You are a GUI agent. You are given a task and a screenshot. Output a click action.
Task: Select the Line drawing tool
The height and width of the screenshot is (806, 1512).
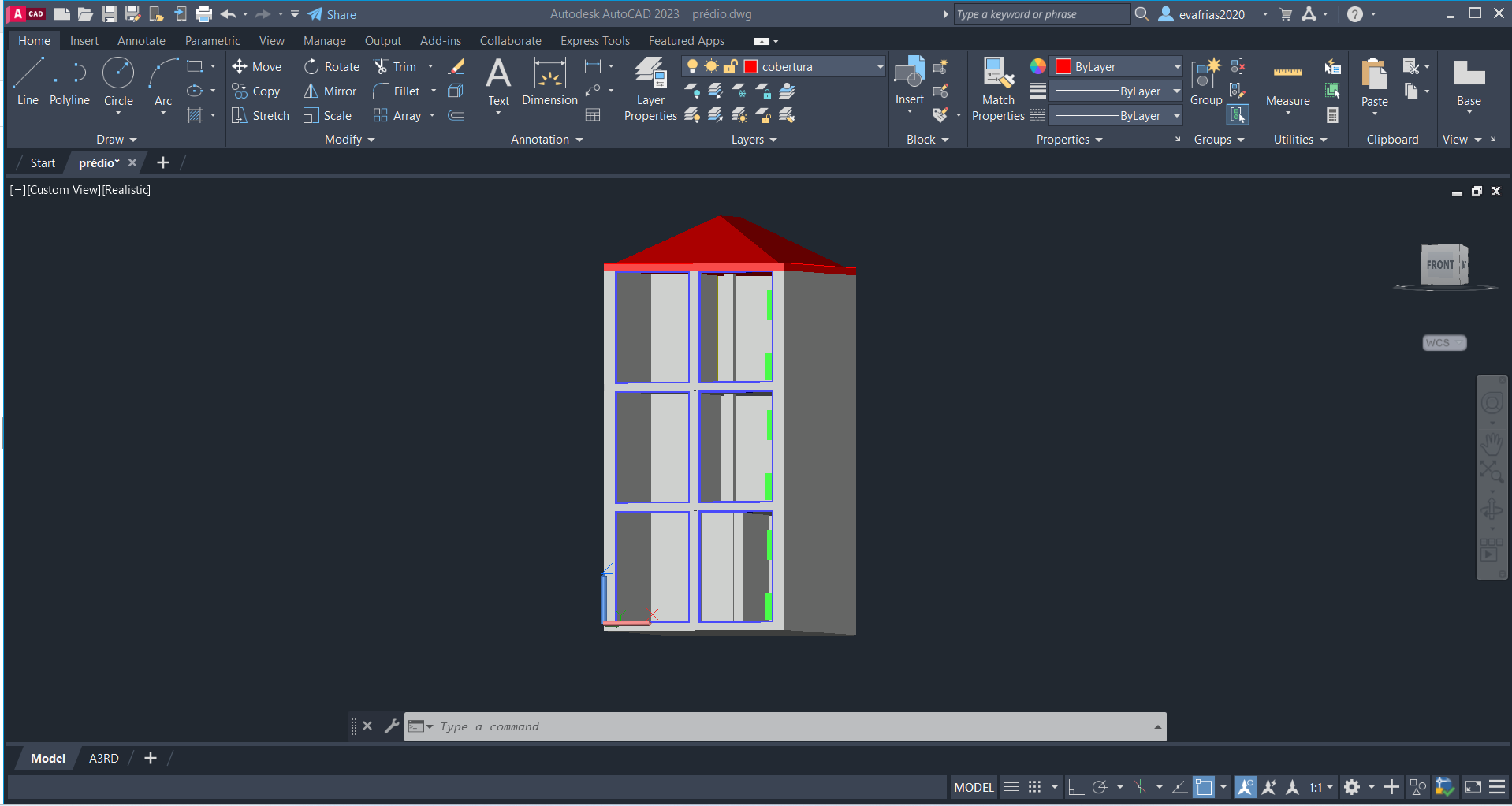point(28,80)
